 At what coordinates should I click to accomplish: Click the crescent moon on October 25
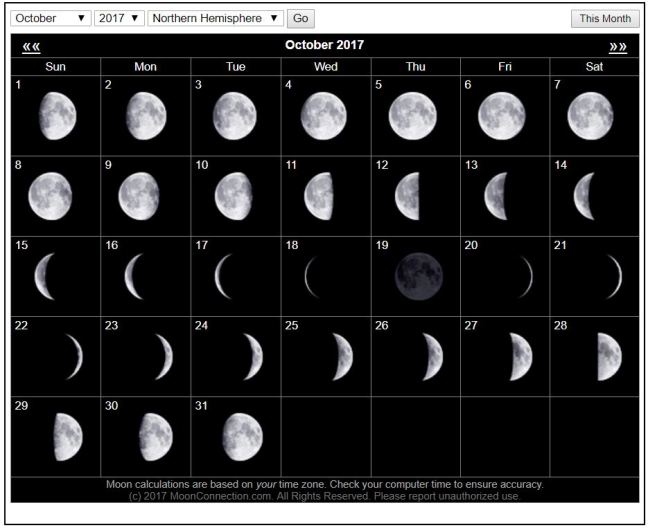coord(343,357)
